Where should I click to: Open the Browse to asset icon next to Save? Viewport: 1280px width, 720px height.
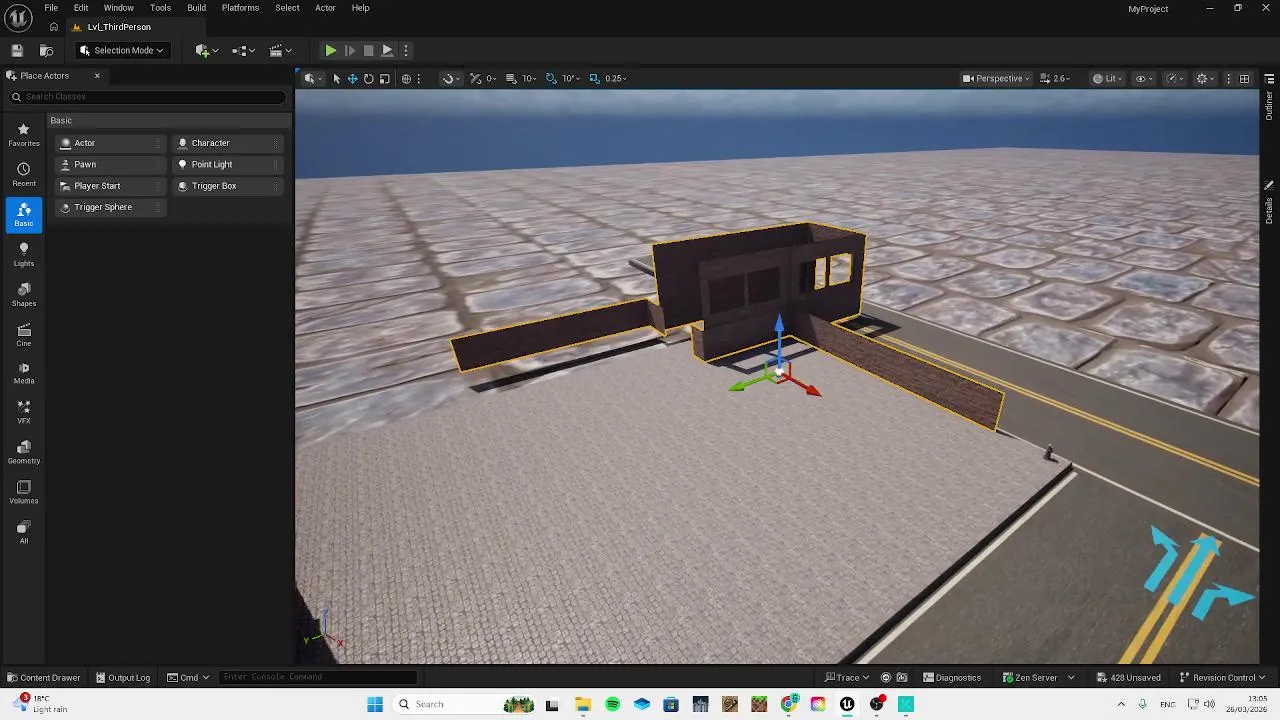pyautogui.click(x=46, y=50)
